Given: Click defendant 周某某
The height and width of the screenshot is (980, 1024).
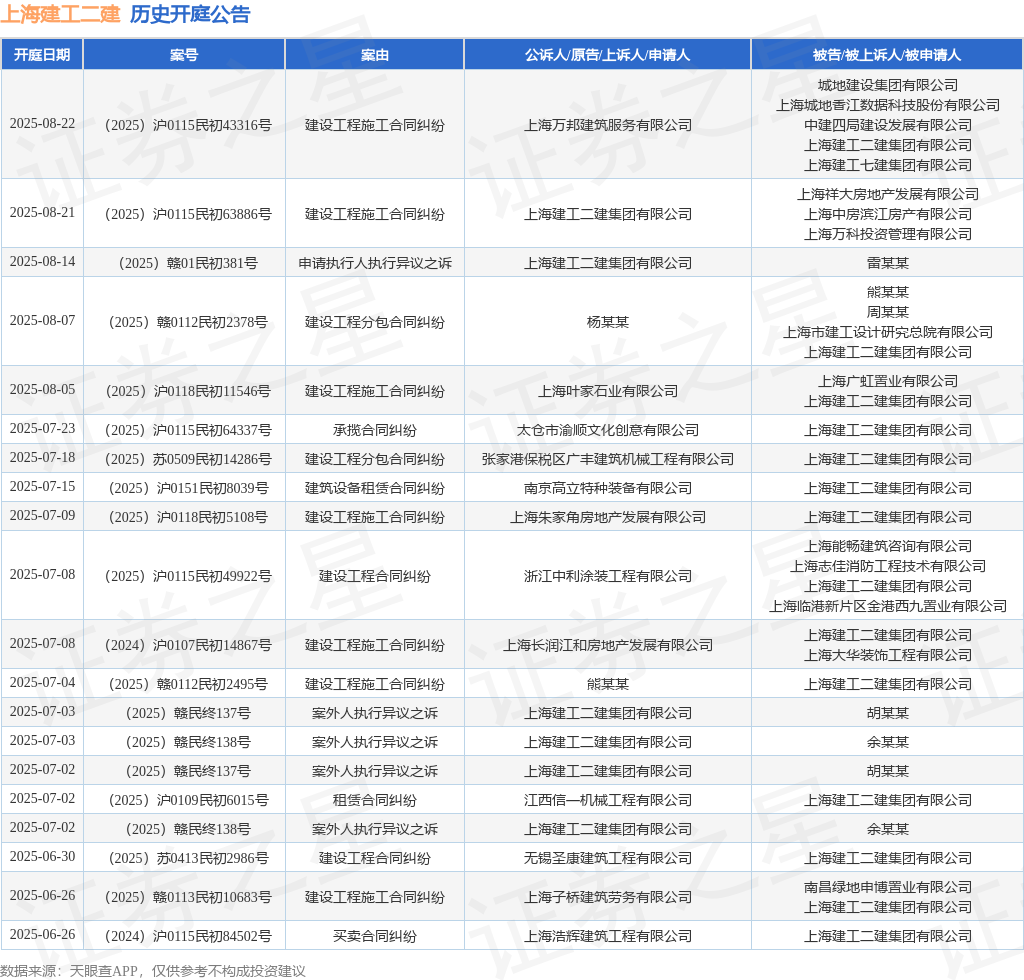Looking at the screenshot, I should pos(888,312).
